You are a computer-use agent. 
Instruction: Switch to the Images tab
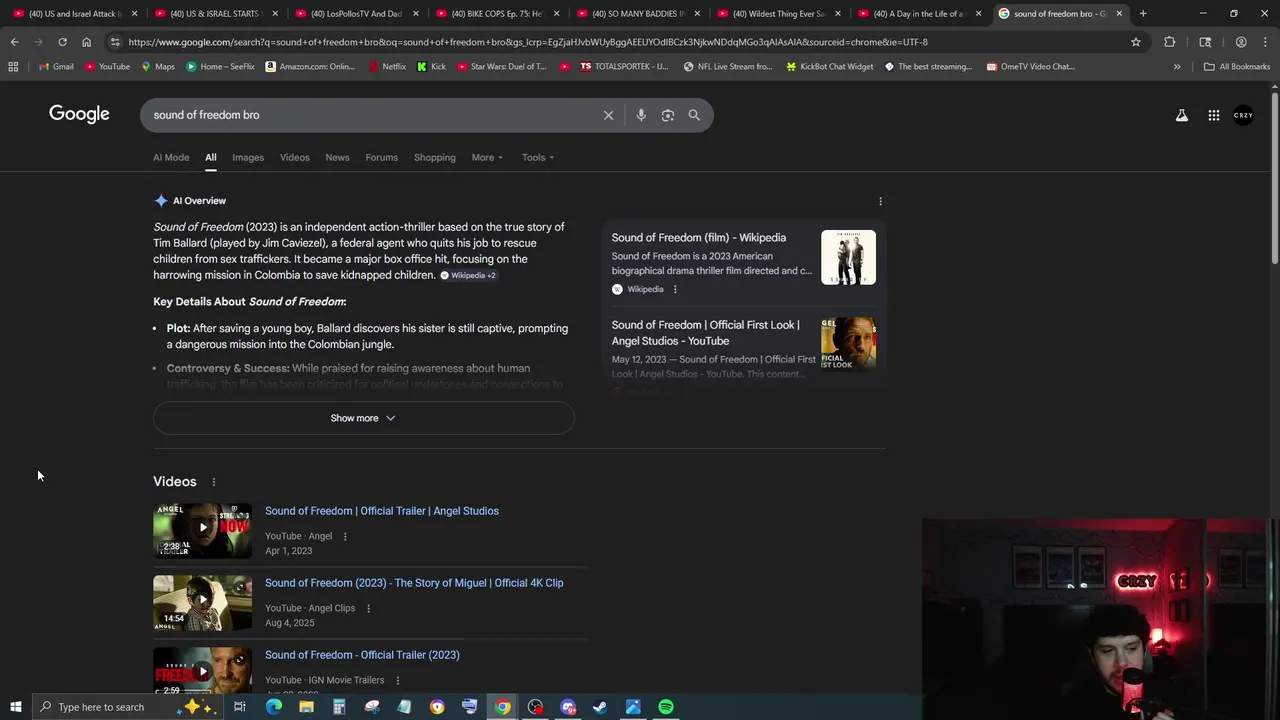pyautogui.click(x=248, y=157)
